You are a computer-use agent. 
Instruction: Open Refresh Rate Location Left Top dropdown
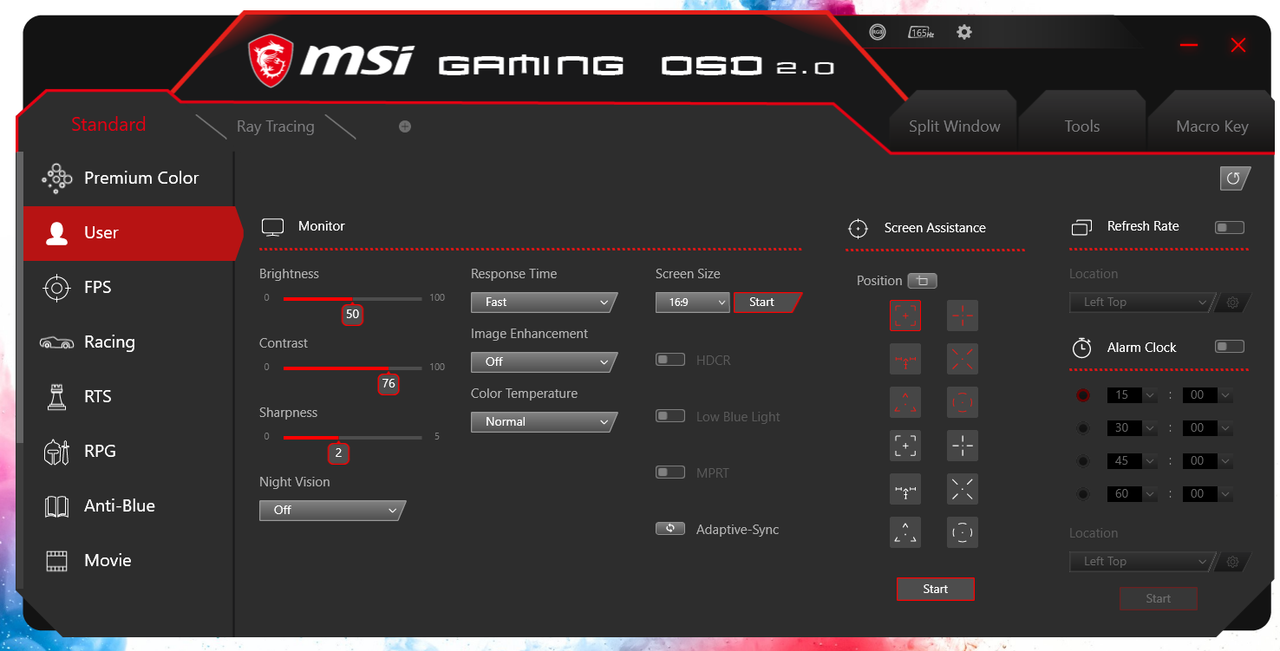coord(1141,302)
